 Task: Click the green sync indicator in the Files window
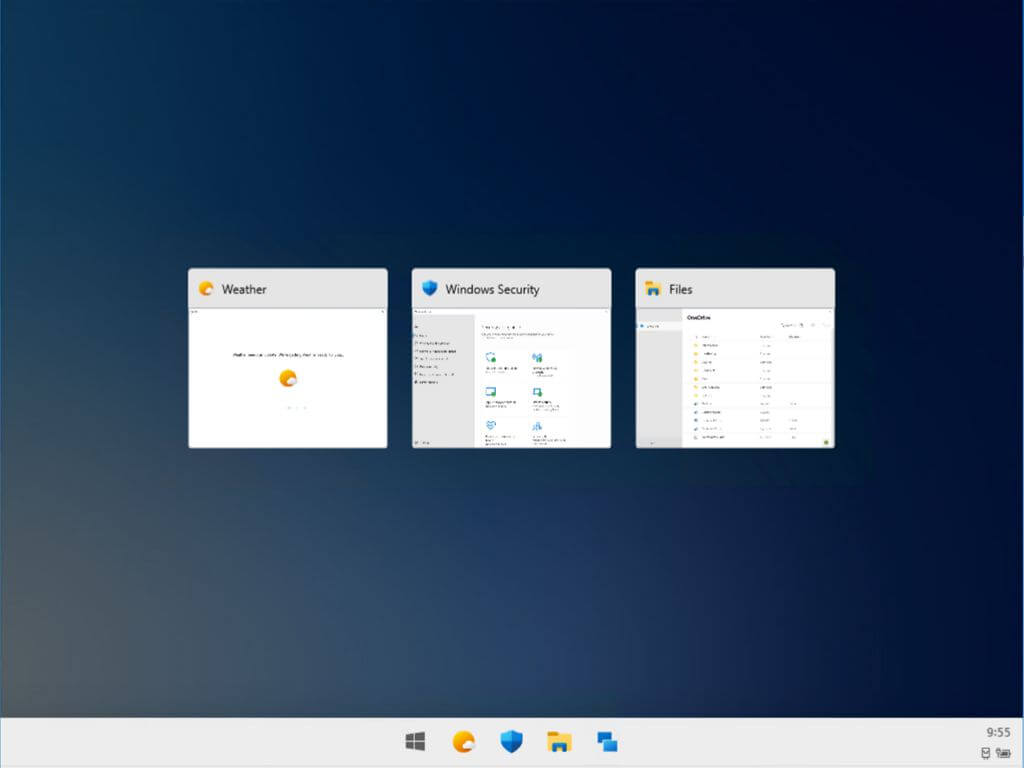[x=826, y=441]
